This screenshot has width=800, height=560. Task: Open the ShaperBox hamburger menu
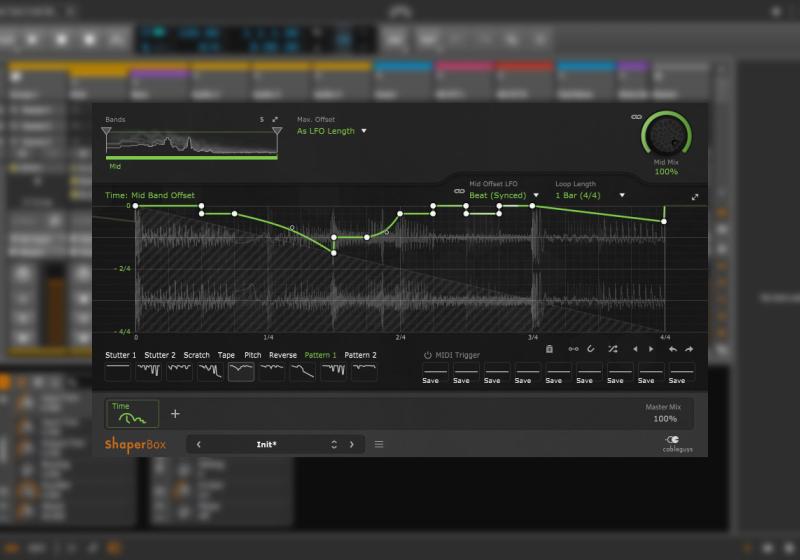[379, 444]
